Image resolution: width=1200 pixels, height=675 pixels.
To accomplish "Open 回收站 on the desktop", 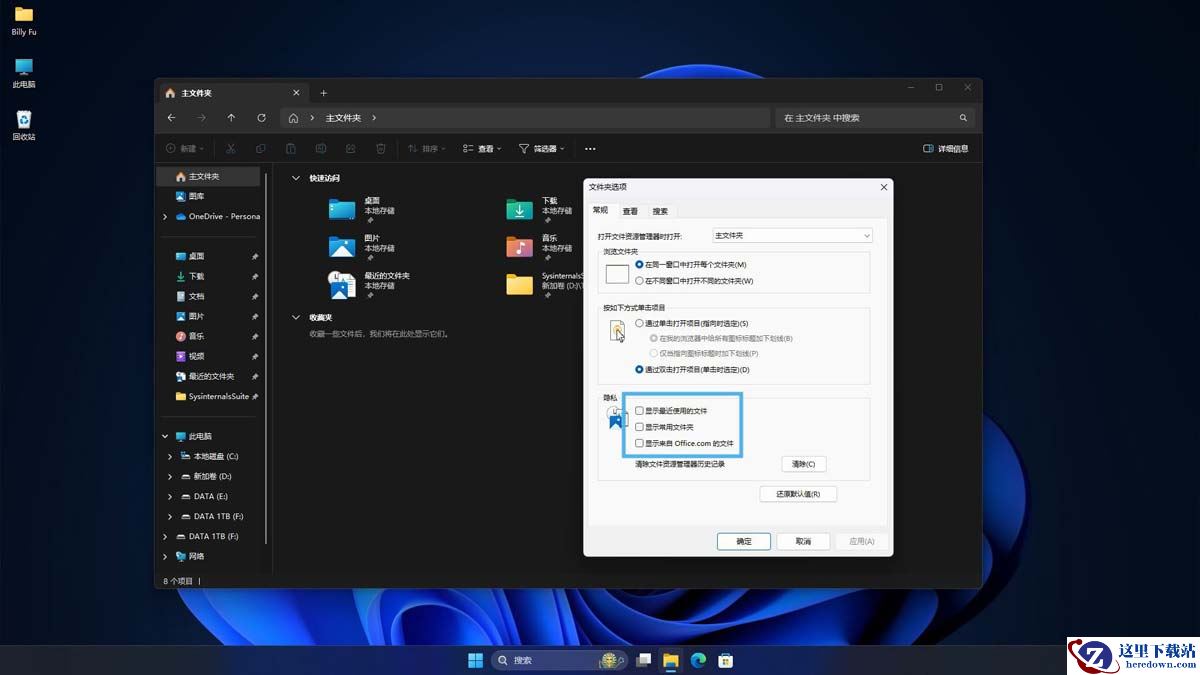I will pyautogui.click(x=24, y=125).
